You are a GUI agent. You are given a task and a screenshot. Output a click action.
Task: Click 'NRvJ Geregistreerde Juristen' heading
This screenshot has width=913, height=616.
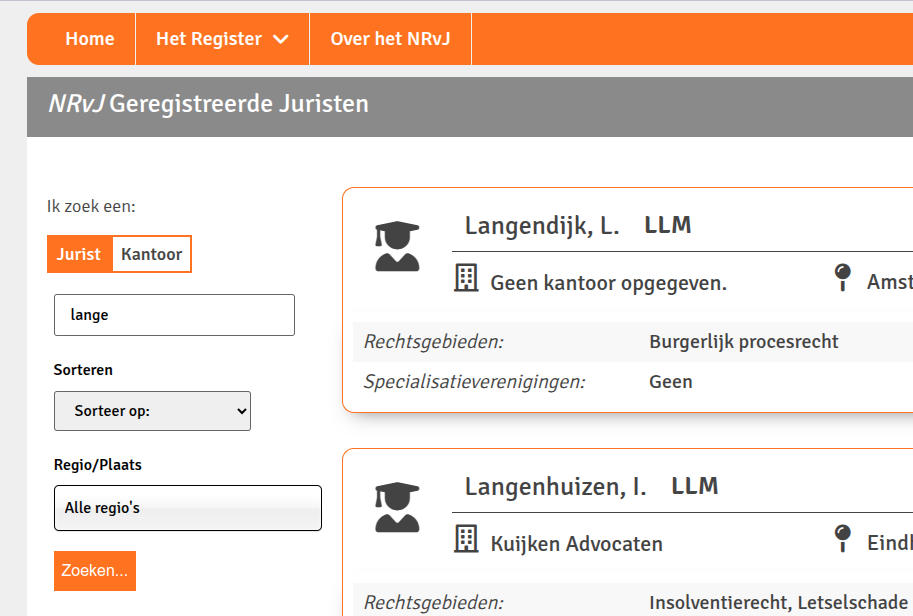pyautogui.click(x=208, y=104)
